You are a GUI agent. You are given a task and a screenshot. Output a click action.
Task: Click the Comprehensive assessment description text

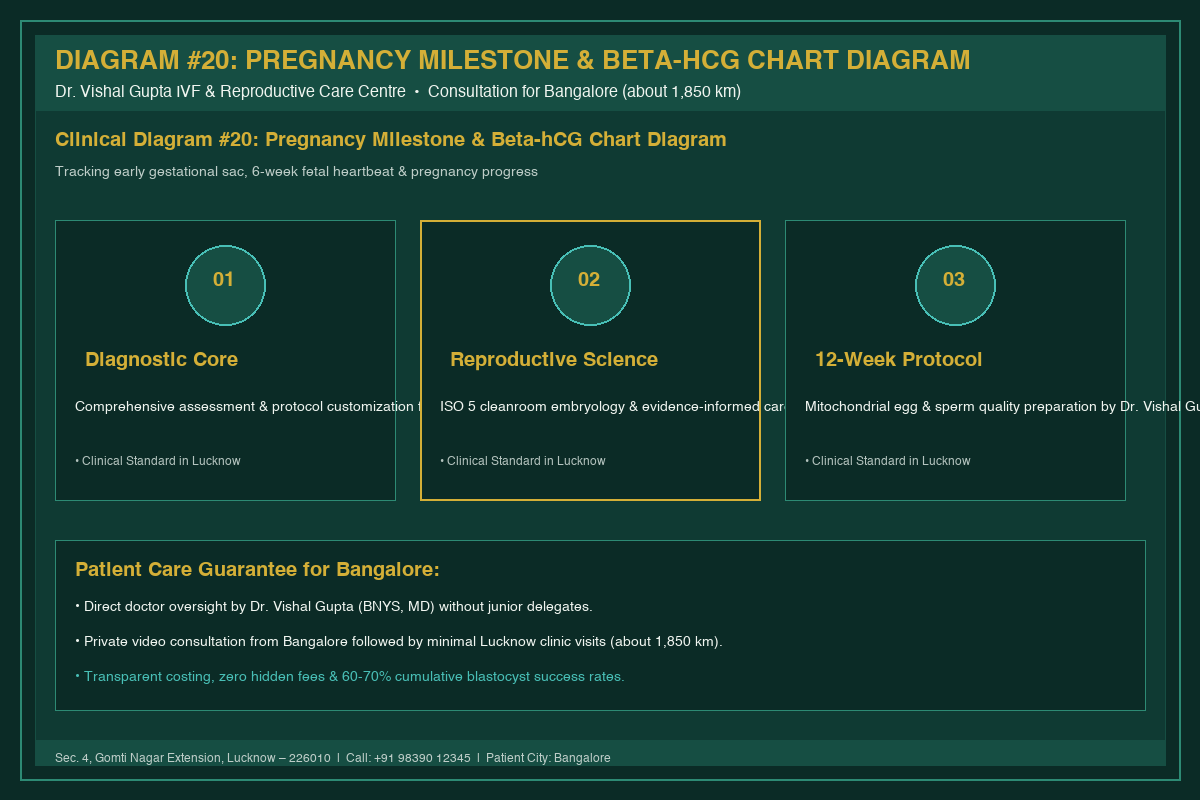pos(249,406)
